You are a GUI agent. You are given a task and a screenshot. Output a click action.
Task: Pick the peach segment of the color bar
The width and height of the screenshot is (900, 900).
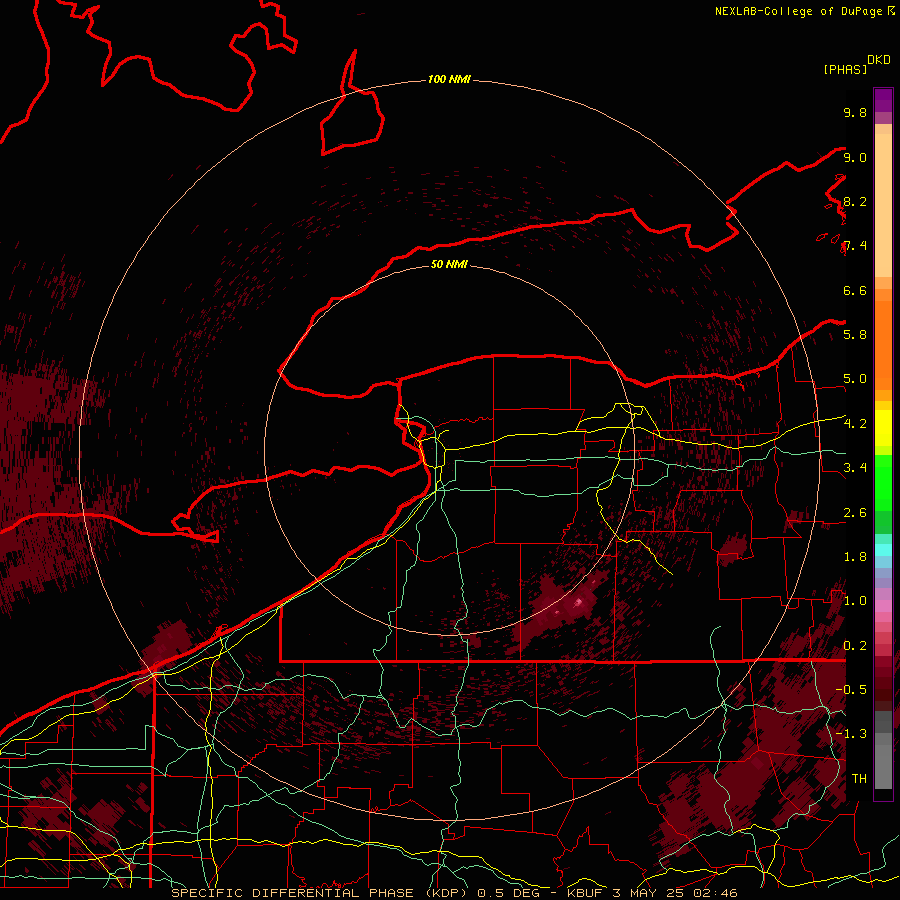click(883, 205)
